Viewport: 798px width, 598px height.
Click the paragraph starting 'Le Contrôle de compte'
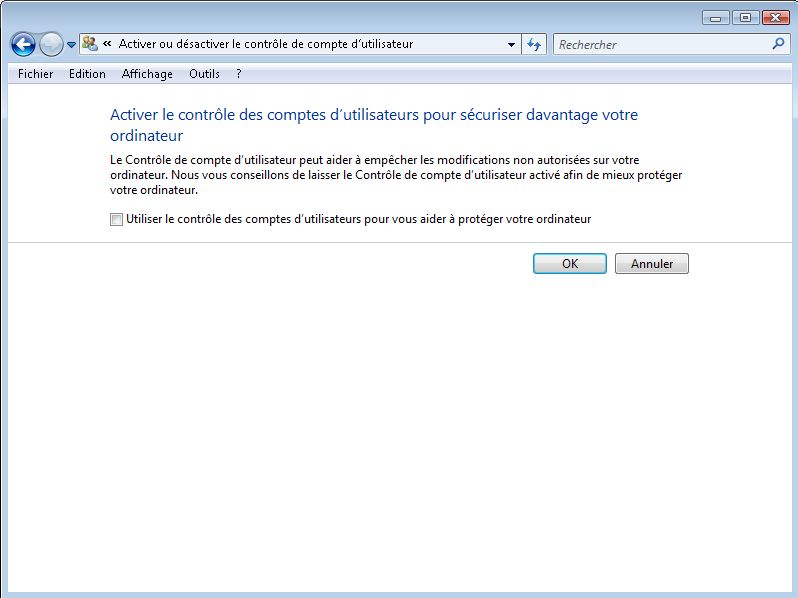[x=396, y=175]
